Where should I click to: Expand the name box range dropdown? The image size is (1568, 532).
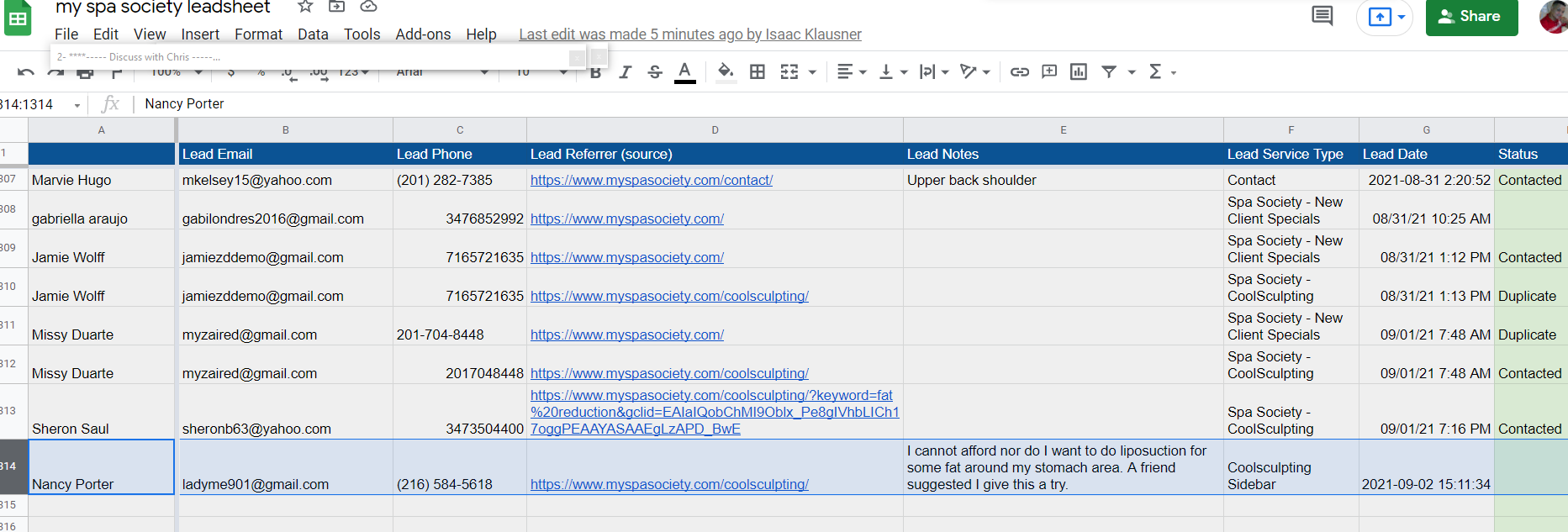tap(77, 105)
